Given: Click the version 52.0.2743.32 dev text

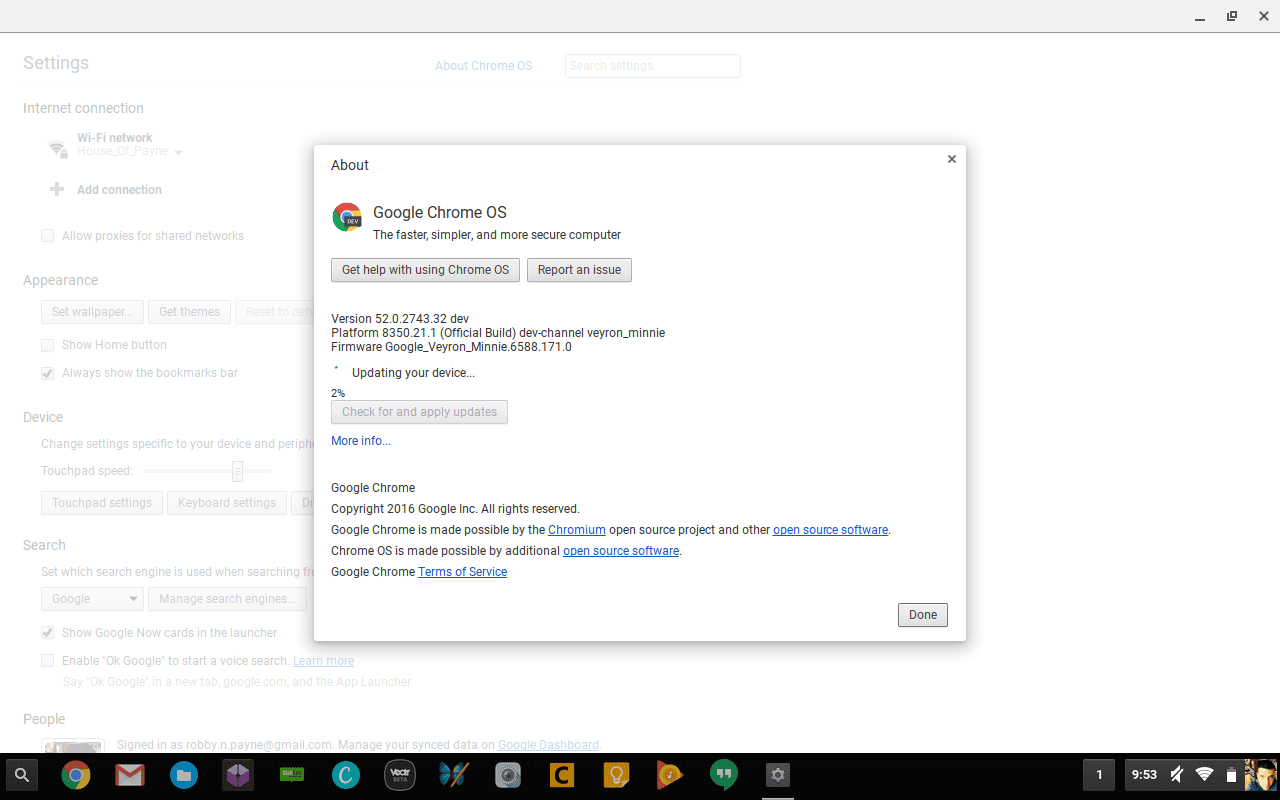Looking at the screenshot, I should coord(400,319).
